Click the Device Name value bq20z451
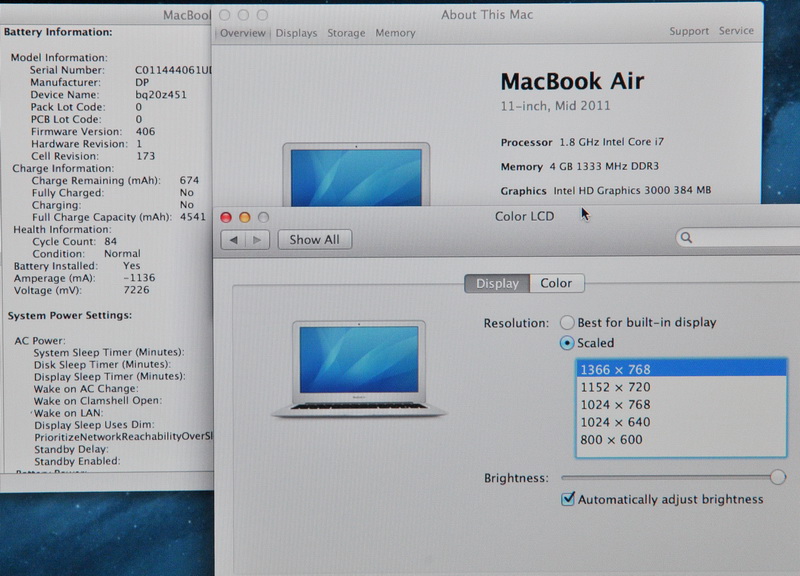Image resolution: width=800 pixels, height=576 pixels. [x=161, y=95]
